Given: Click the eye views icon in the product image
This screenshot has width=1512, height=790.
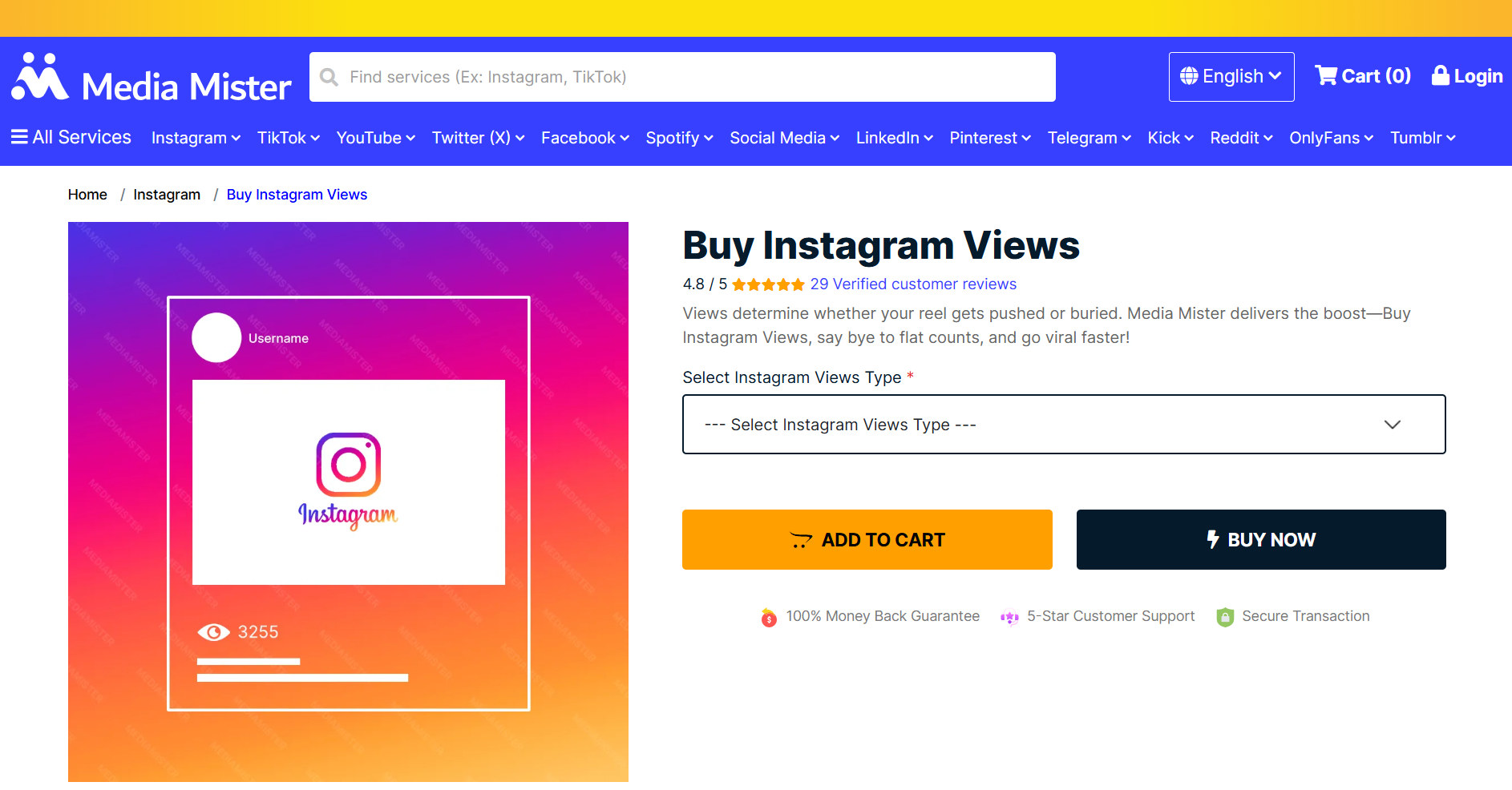Looking at the screenshot, I should 213,632.
